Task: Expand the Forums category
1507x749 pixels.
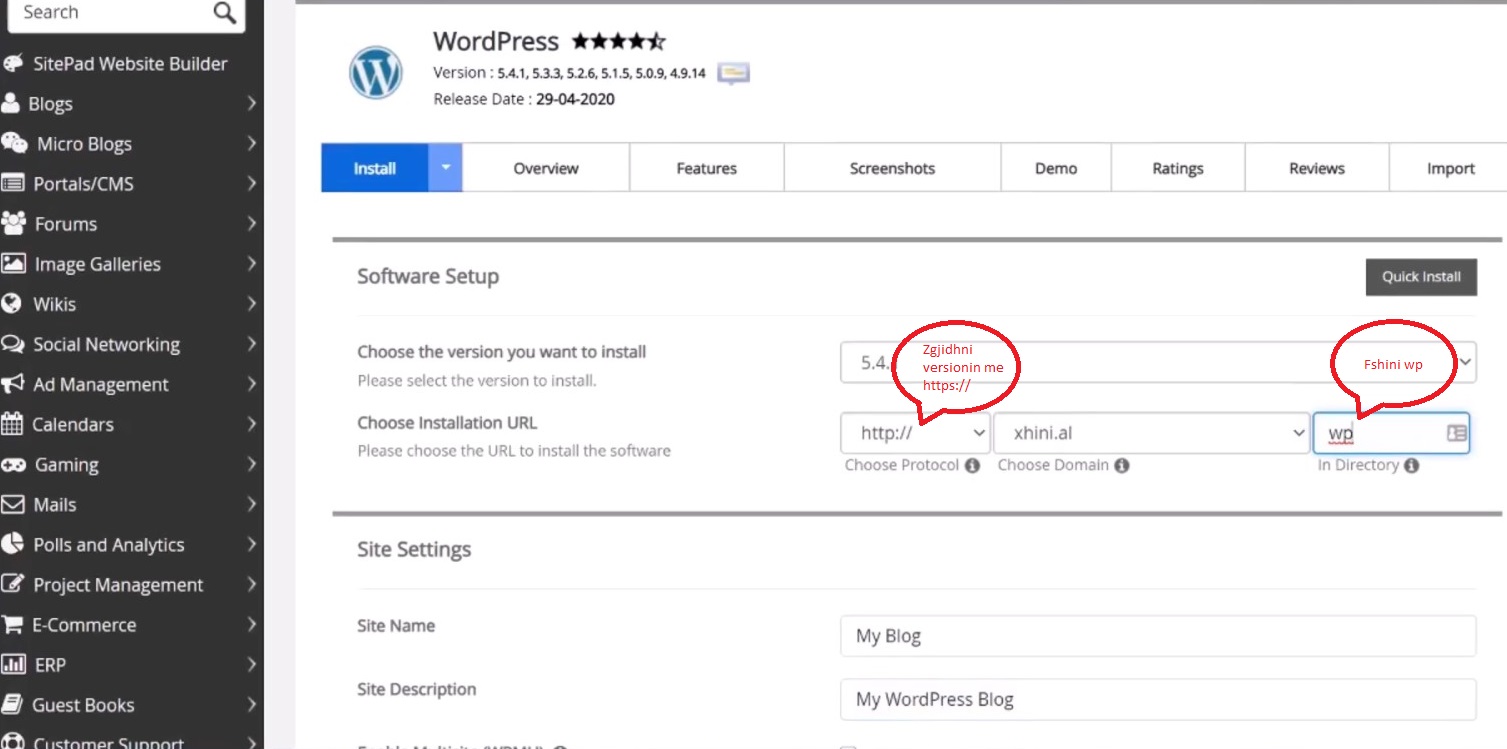Action: point(251,223)
